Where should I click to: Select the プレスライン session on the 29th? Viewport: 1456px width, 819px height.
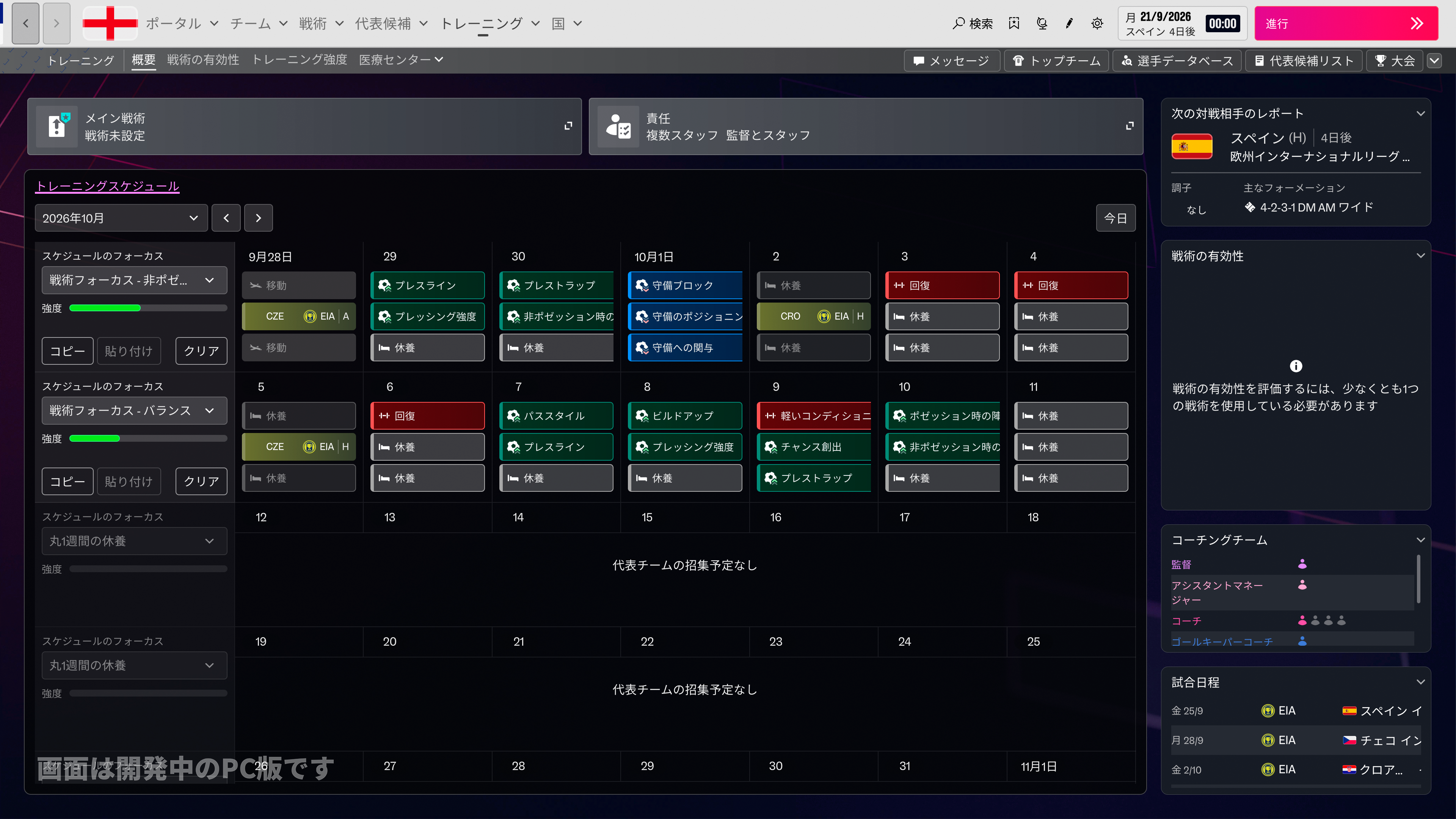[427, 286]
